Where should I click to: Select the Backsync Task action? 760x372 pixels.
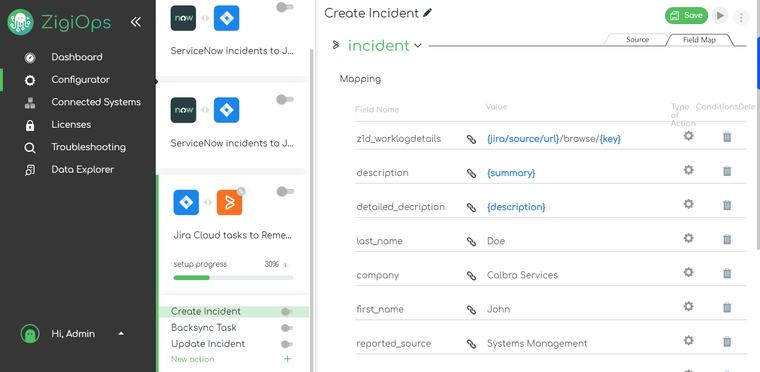point(204,328)
